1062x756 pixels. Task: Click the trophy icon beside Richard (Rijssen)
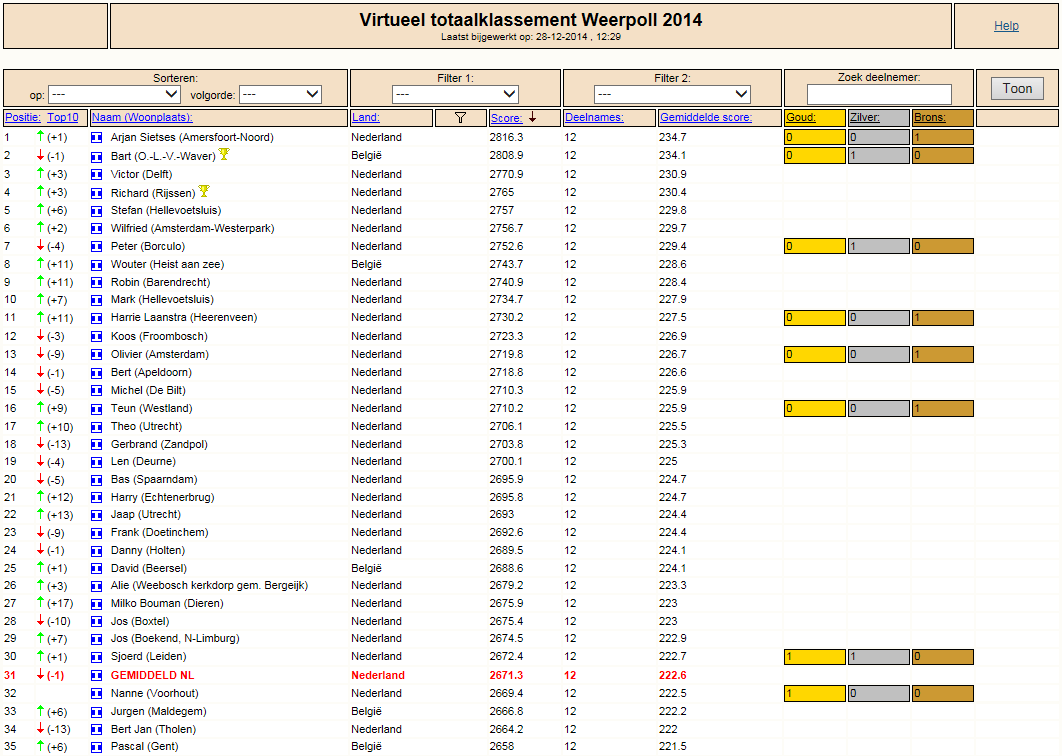point(204,191)
